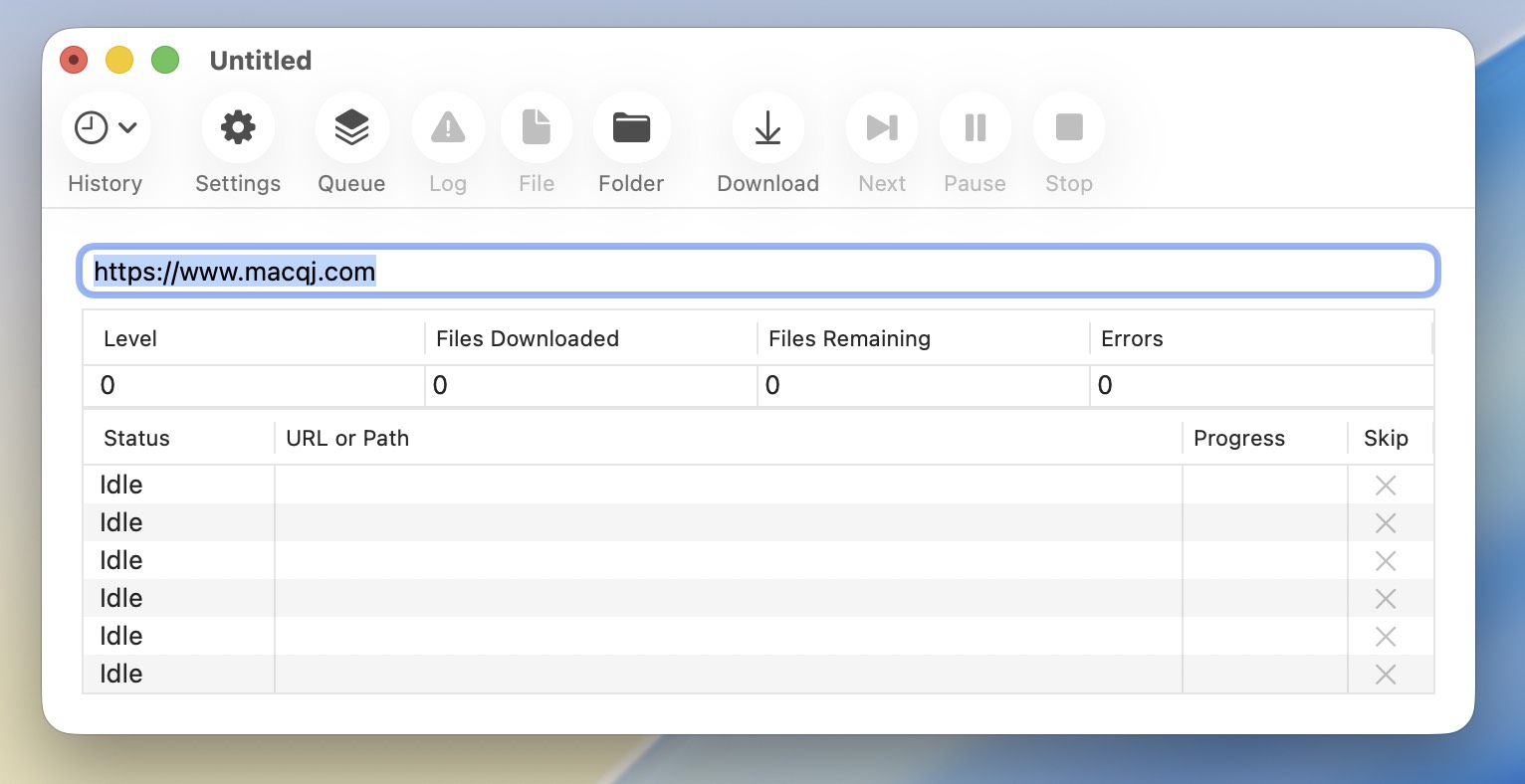This screenshot has width=1525, height=784.
Task: Open Settings via the gear icon
Action: click(238, 128)
